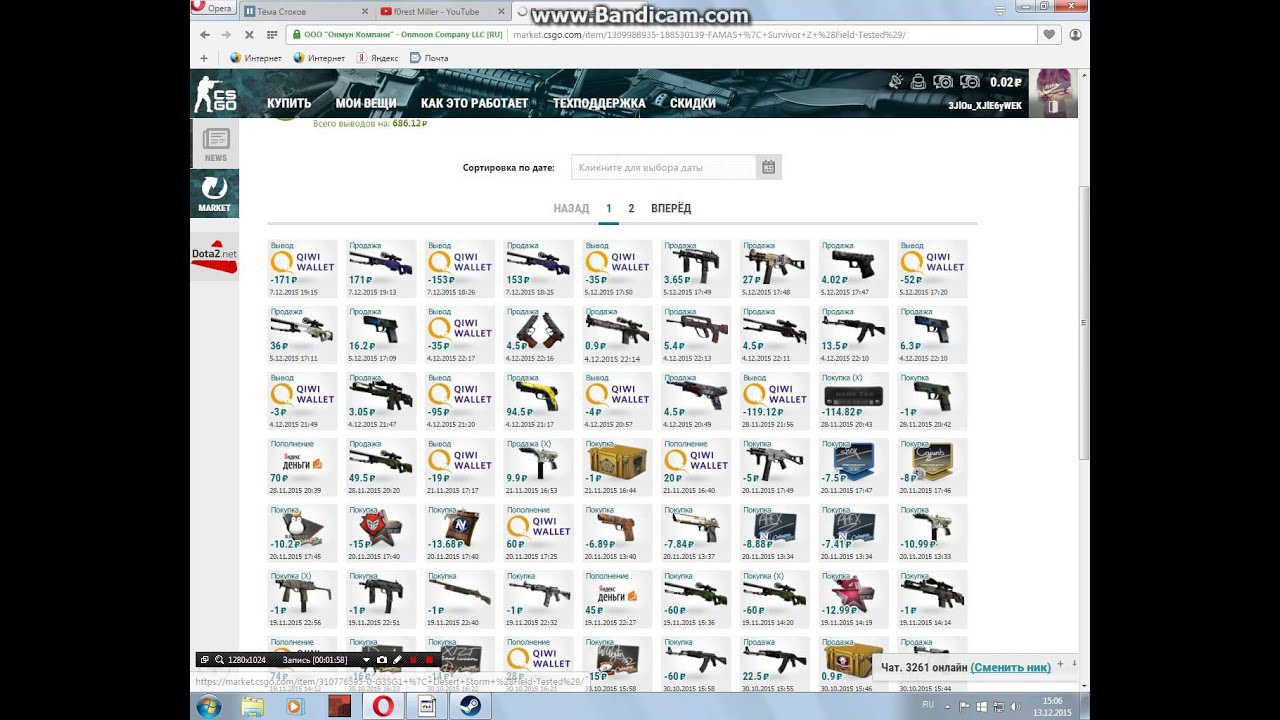The height and width of the screenshot is (720, 1280).
Task: Click the browser back arrow
Action: pyautogui.click(x=205, y=34)
